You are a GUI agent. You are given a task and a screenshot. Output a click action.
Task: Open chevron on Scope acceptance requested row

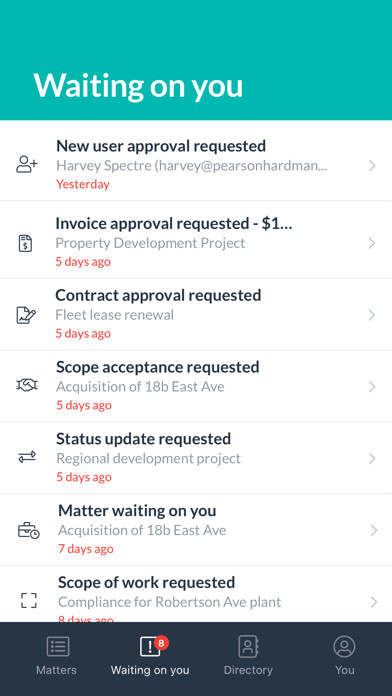(x=372, y=387)
